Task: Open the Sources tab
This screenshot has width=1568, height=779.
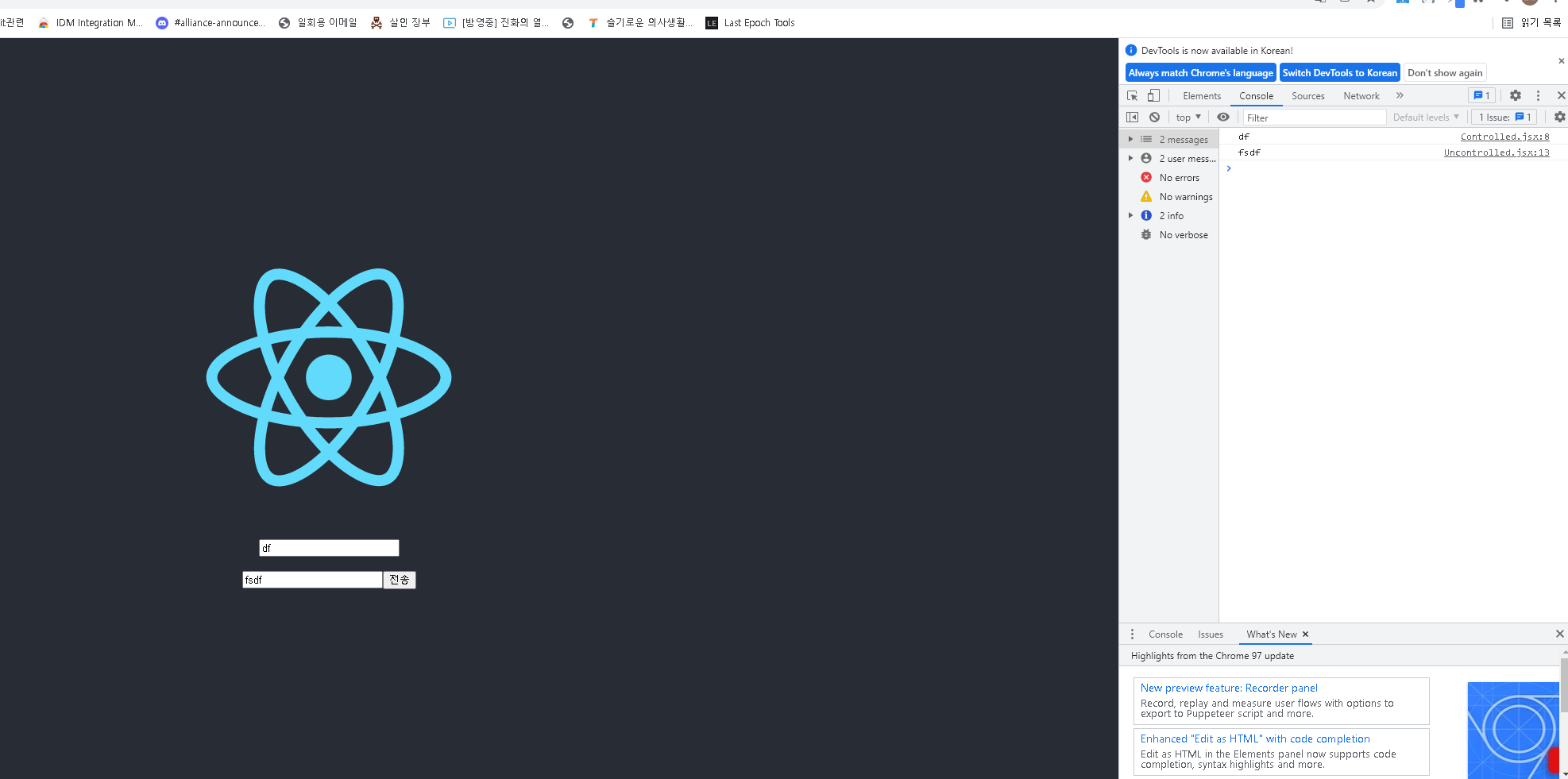Action: click(x=1307, y=96)
